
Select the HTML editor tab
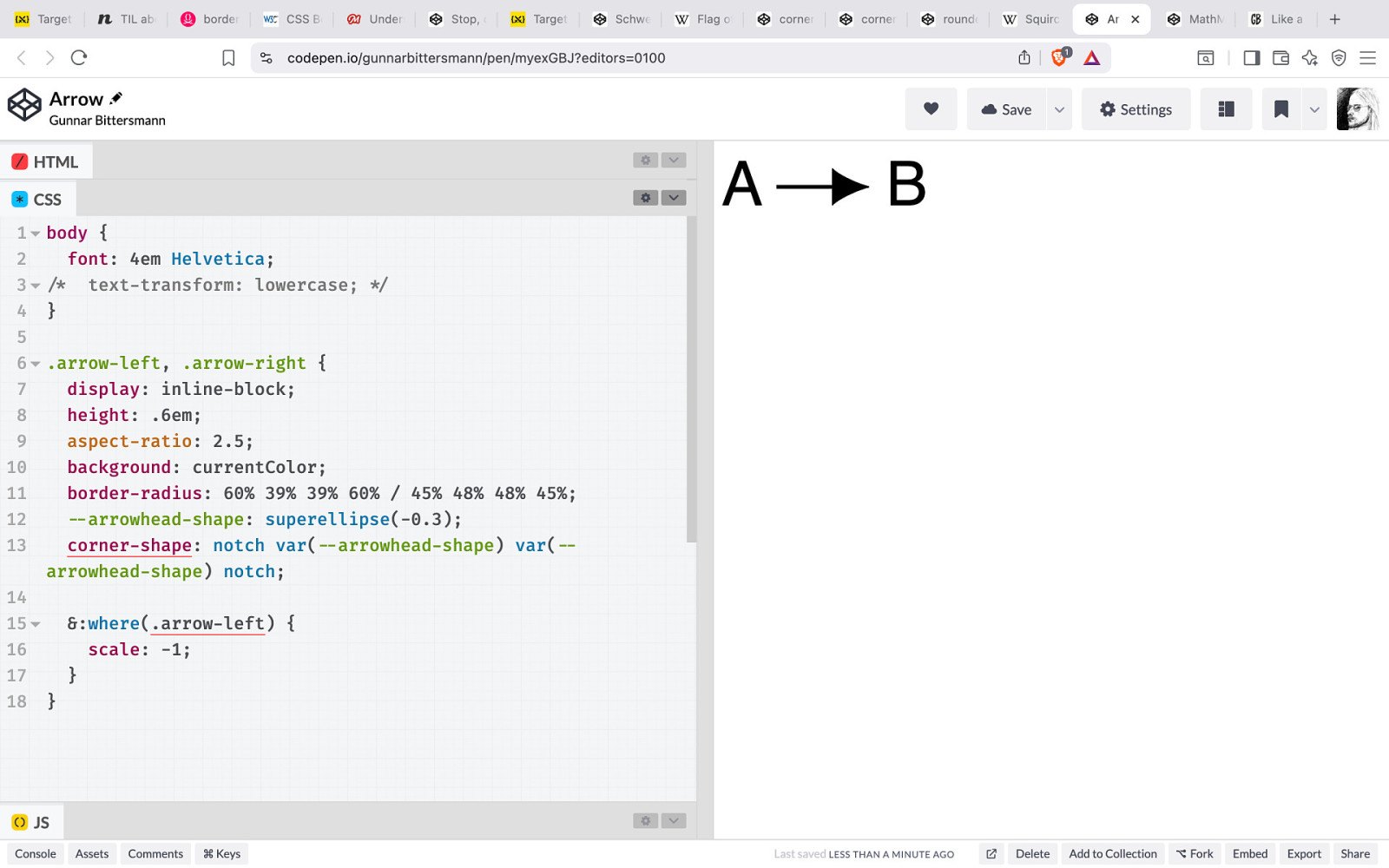click(46, 161)
